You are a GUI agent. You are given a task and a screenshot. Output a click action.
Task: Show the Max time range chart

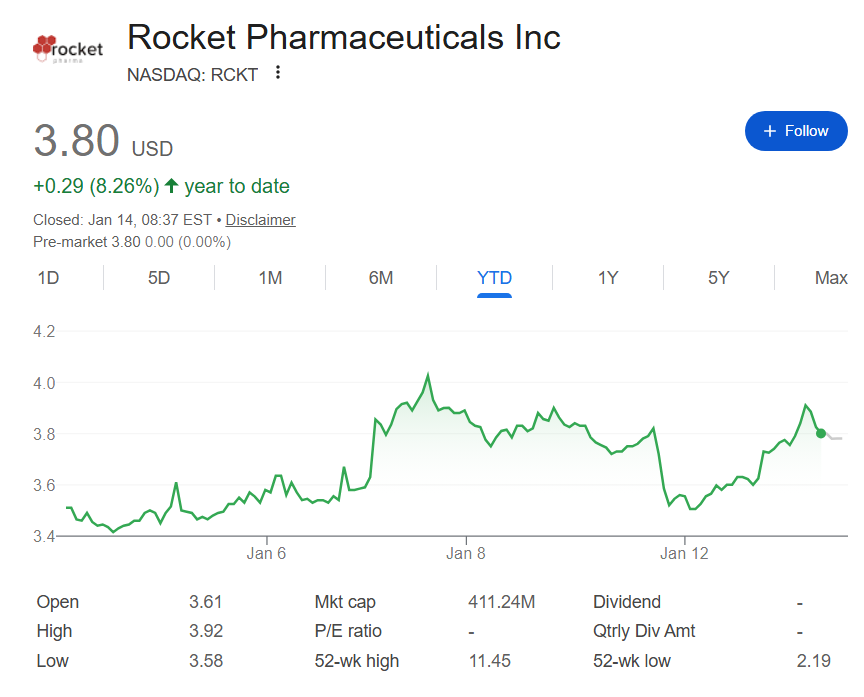831,278
